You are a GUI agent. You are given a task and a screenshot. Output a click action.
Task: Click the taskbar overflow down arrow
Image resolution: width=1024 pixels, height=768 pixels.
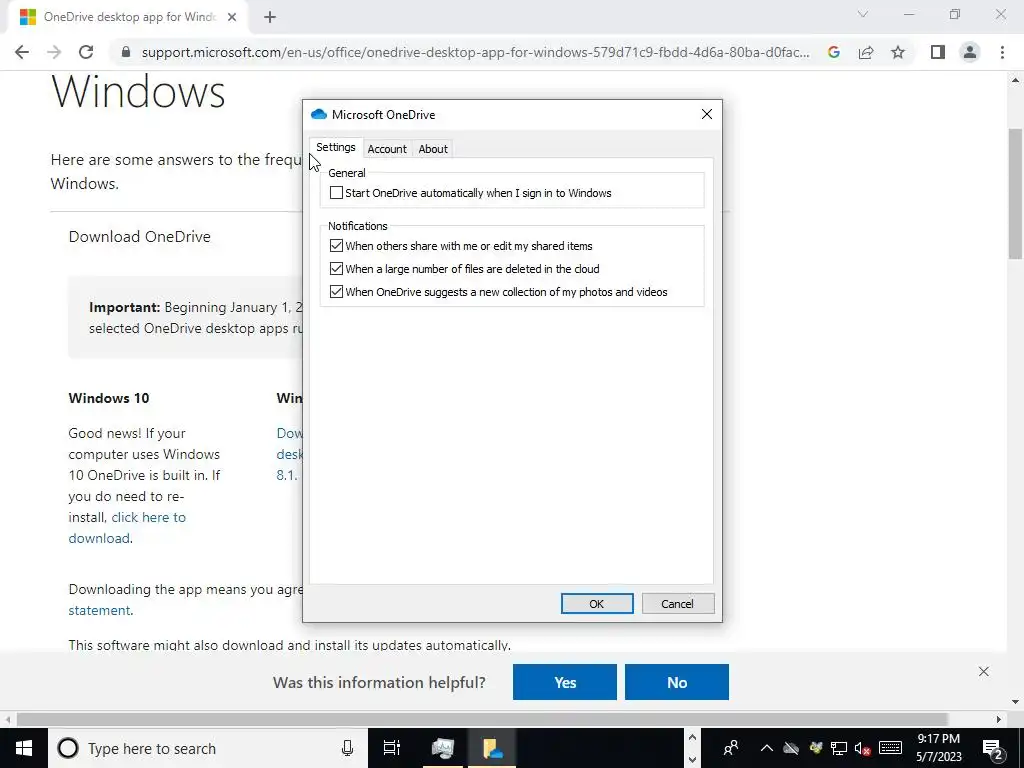692,760
